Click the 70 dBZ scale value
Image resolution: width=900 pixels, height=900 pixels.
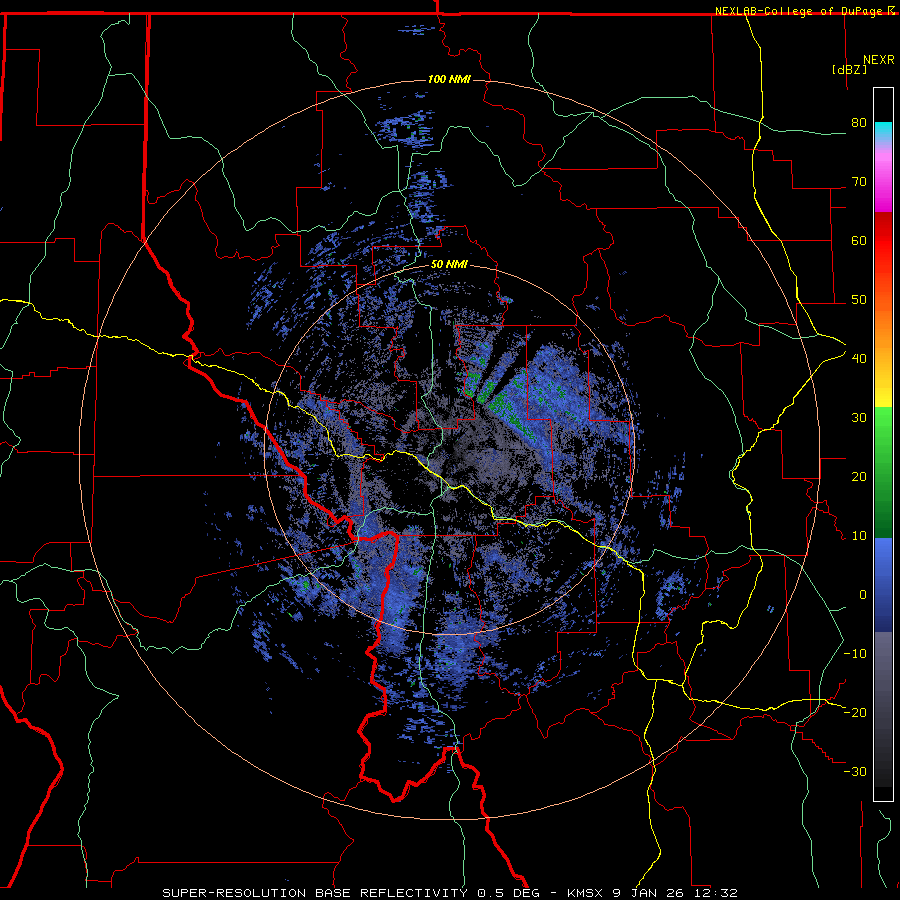(859, 181)
